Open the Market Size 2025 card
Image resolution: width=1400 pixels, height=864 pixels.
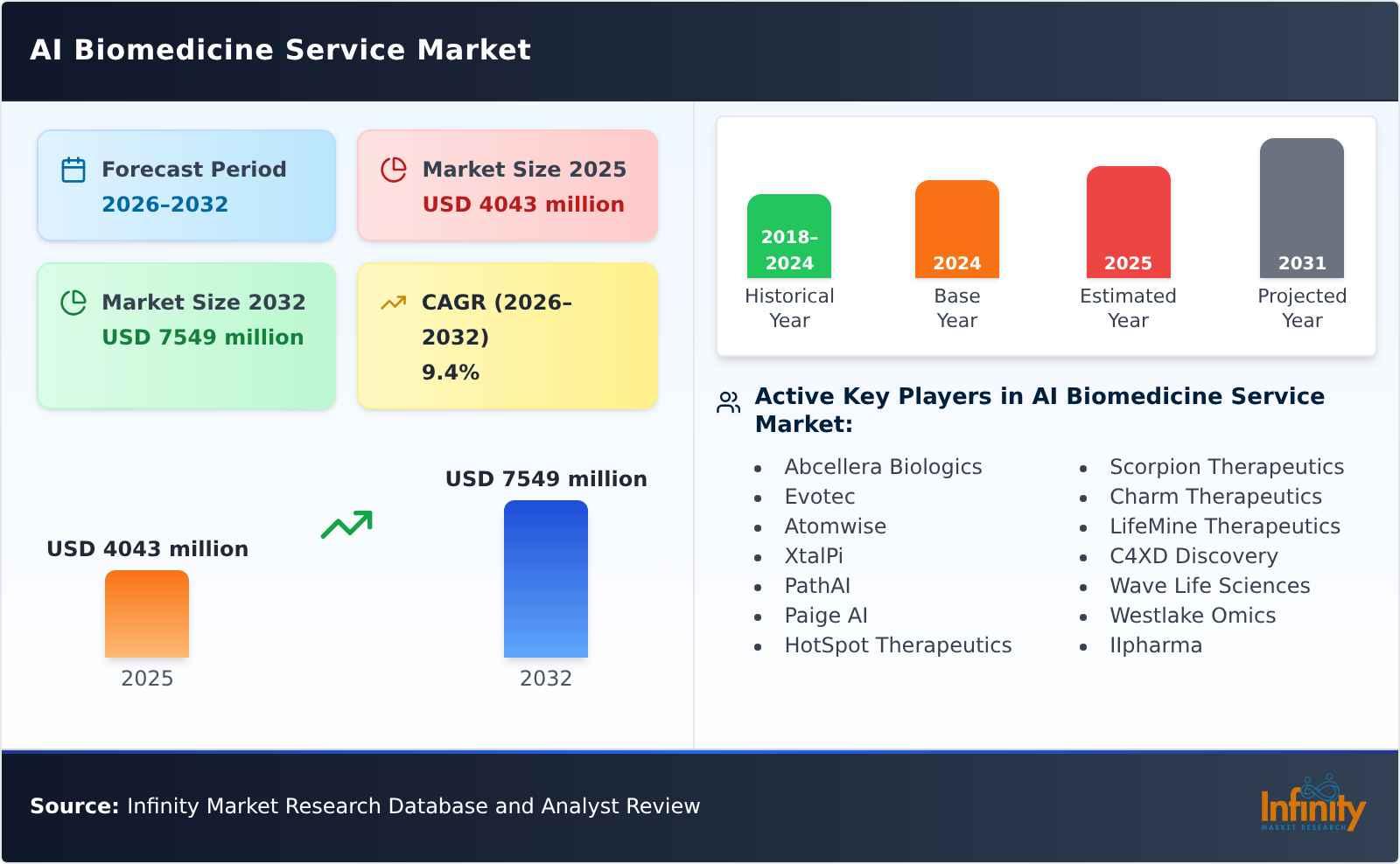pos(507,185)
